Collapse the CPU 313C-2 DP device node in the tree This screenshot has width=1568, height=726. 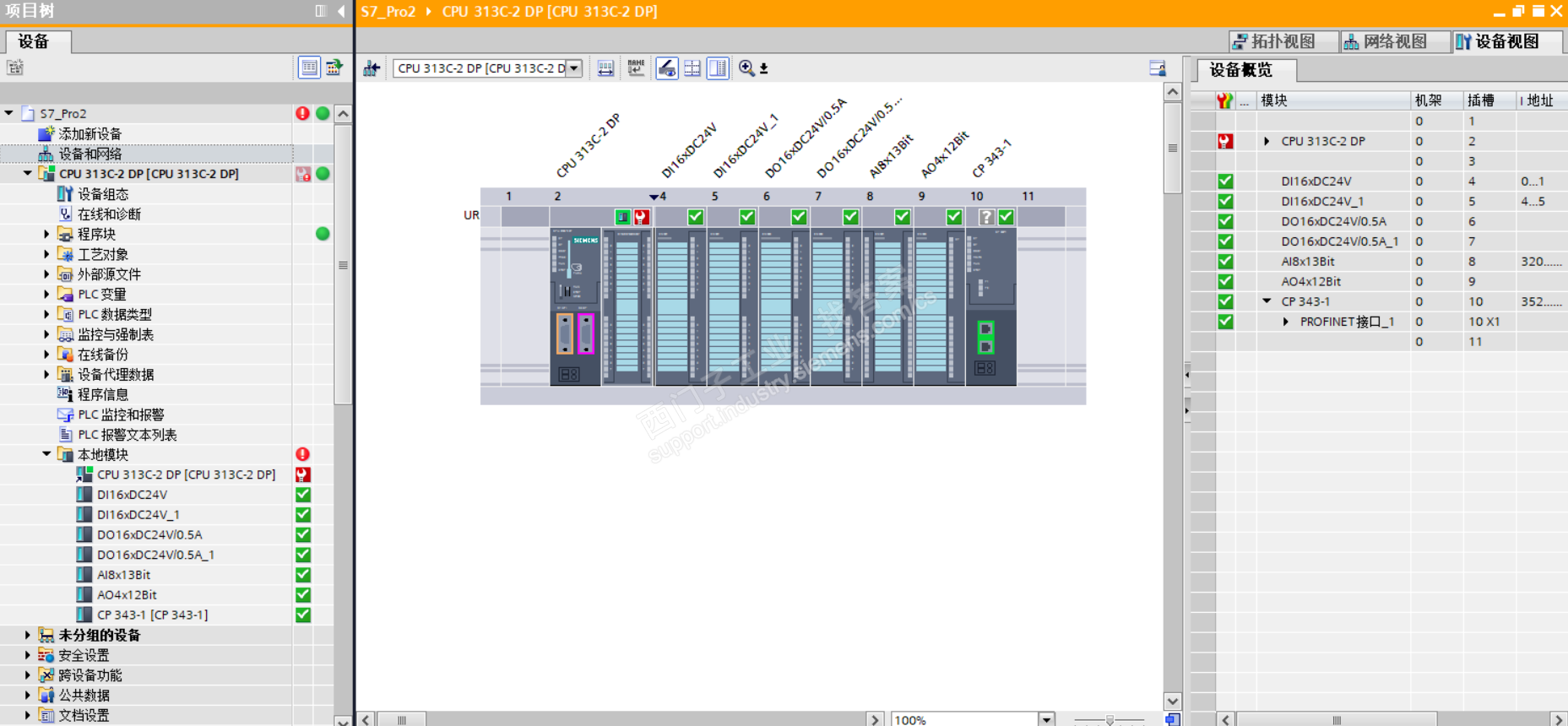(28, 173)
